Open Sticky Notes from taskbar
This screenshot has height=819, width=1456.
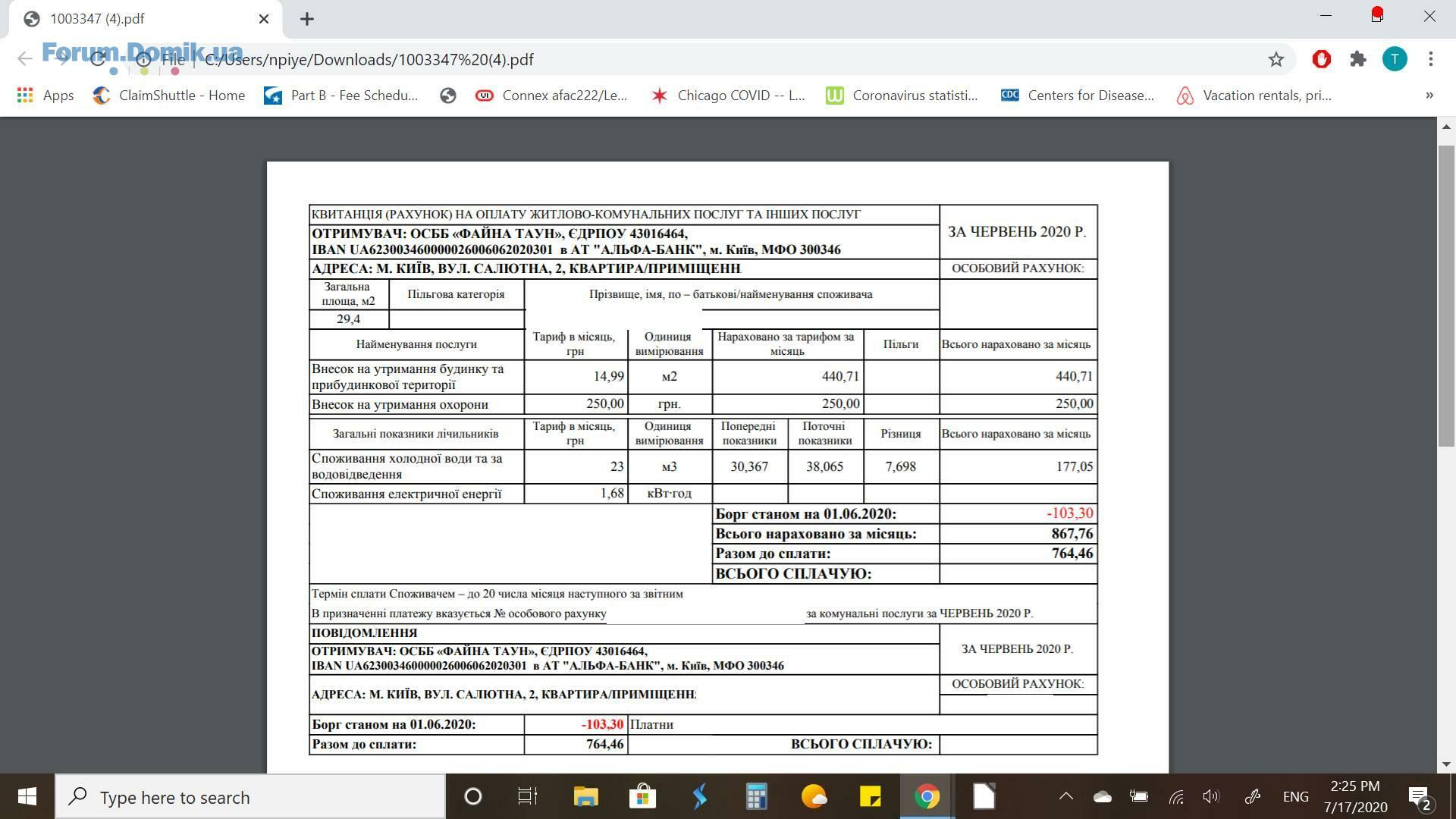870,796
